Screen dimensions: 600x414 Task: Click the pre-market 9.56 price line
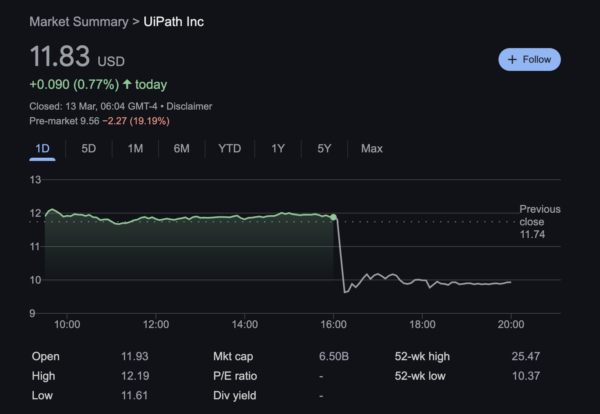tap(100, 121)
